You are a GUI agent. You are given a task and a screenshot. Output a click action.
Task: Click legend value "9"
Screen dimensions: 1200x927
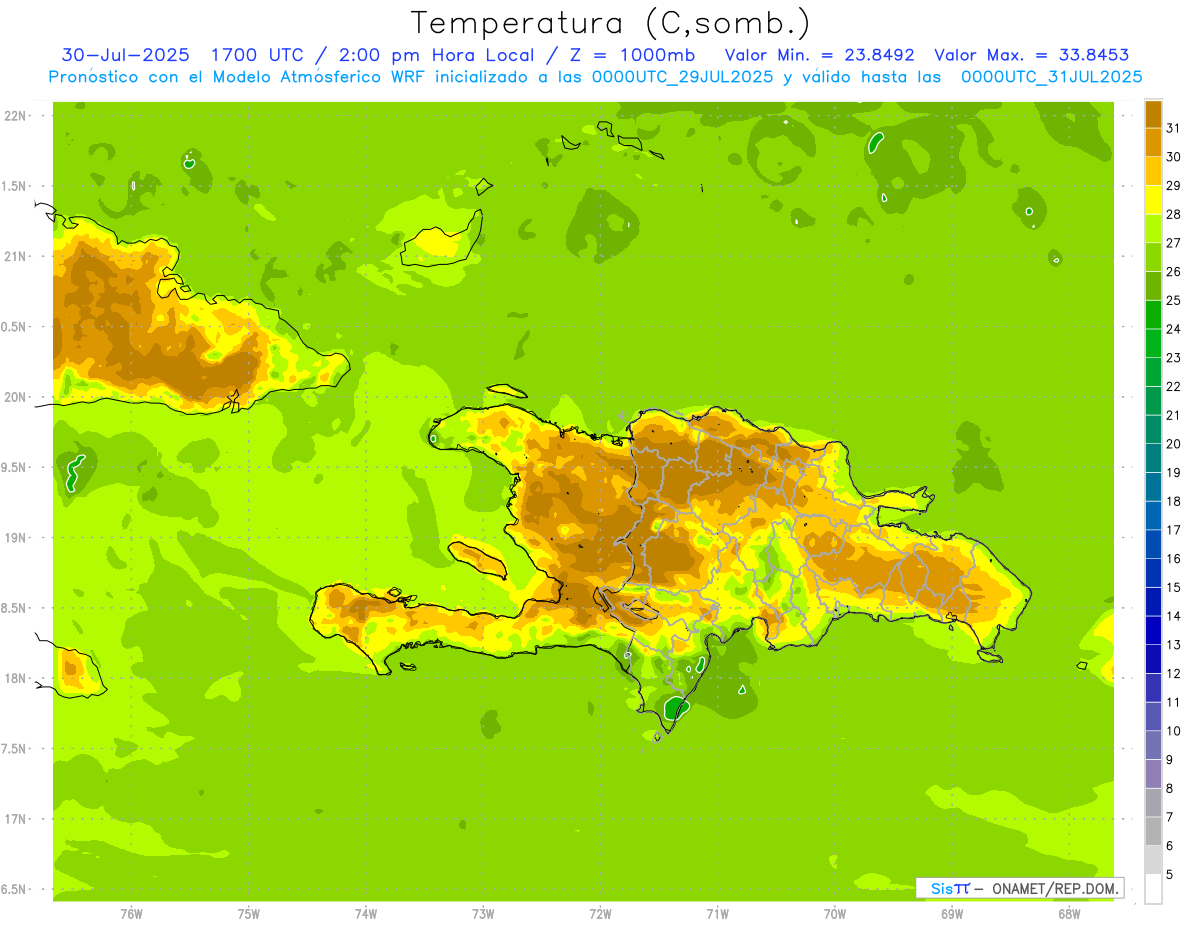[x=1170, y=759]
